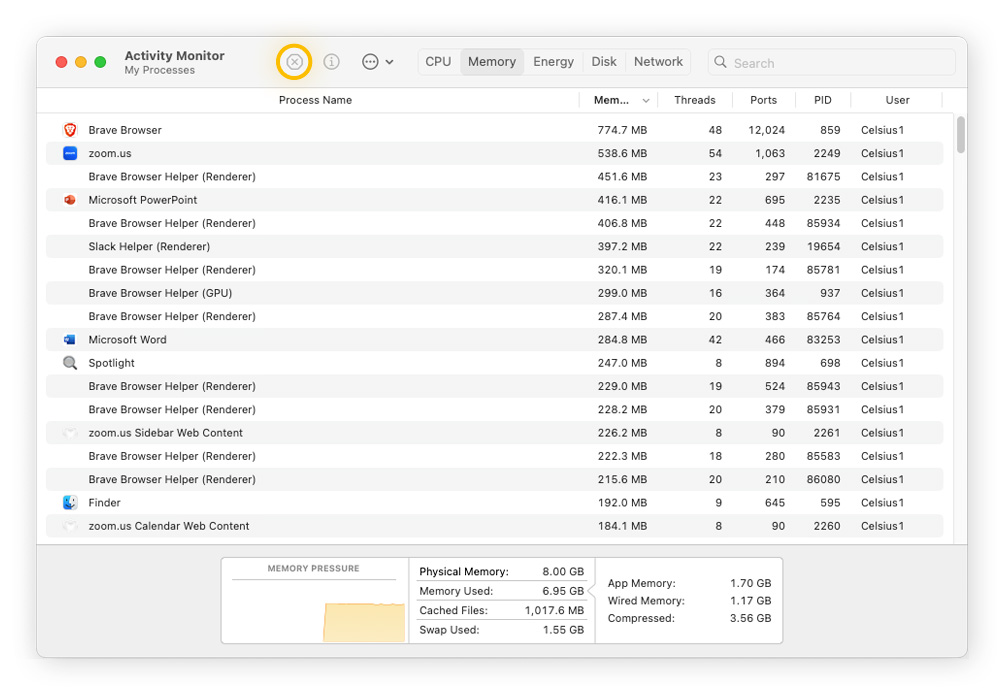This screenshot has width=1005, height=694.
Task: Show the Network tab
Action: [658, 62]
